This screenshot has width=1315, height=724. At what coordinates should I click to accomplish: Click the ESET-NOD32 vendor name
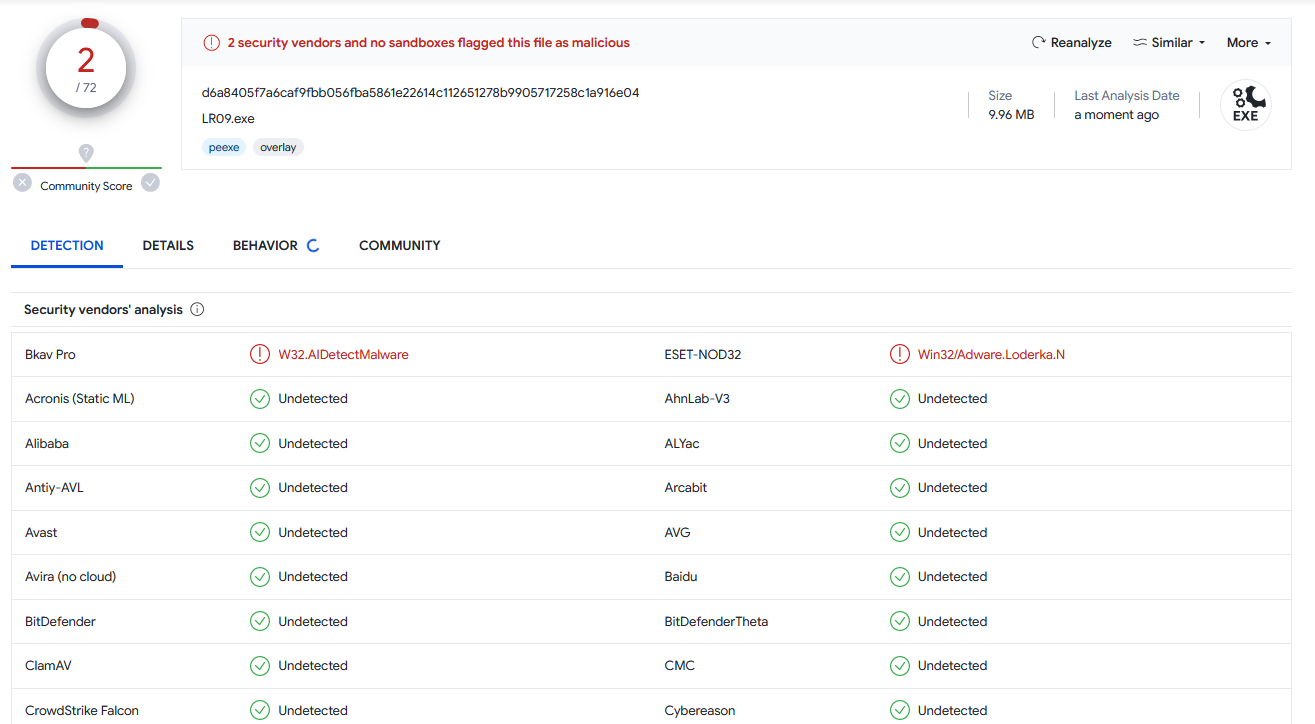tap(703, 354)
